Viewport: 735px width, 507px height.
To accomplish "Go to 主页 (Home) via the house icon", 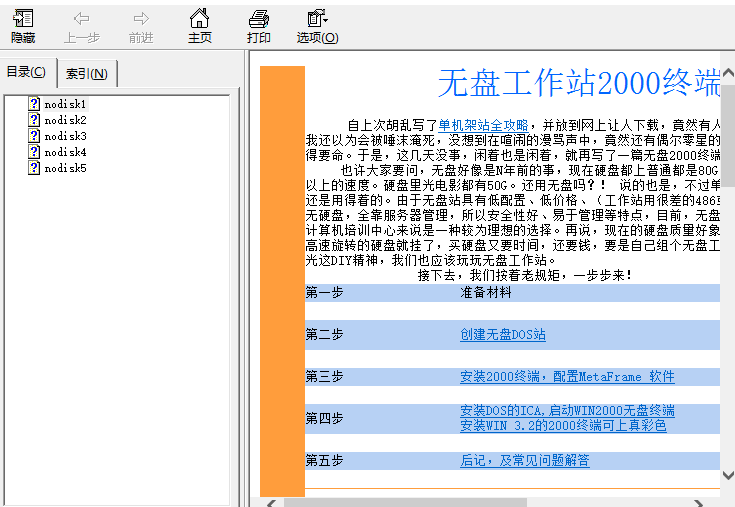I will coord(200,26).
